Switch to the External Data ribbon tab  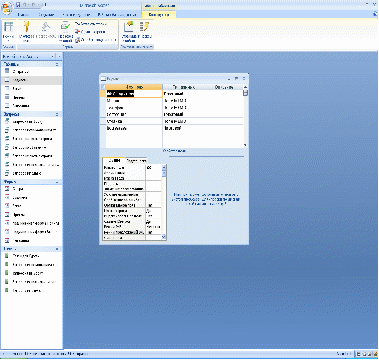(76, 15)
